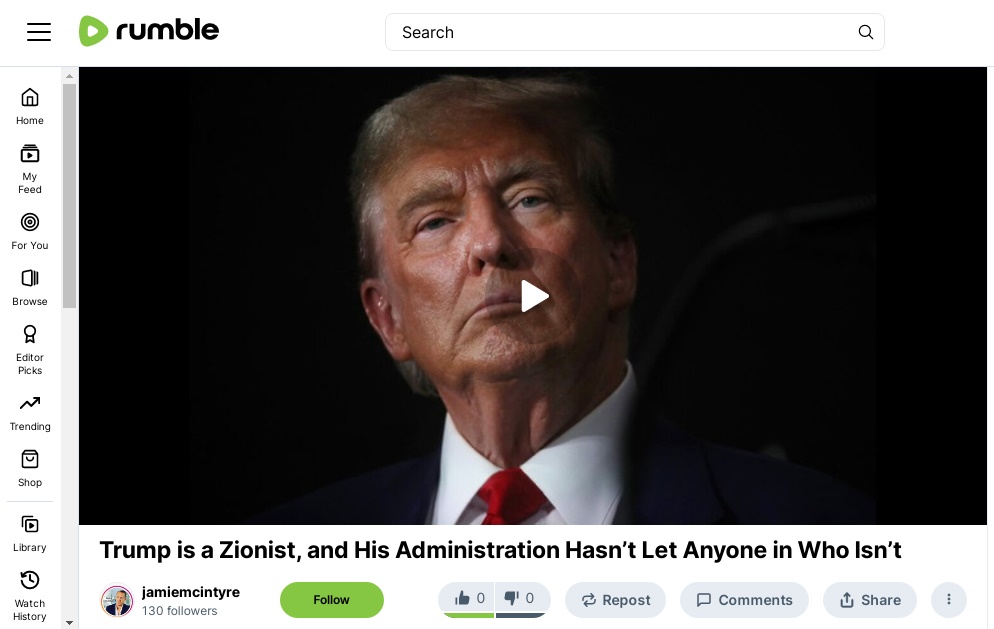Open Watch History

pyautogui.click(x=30, y=596)
